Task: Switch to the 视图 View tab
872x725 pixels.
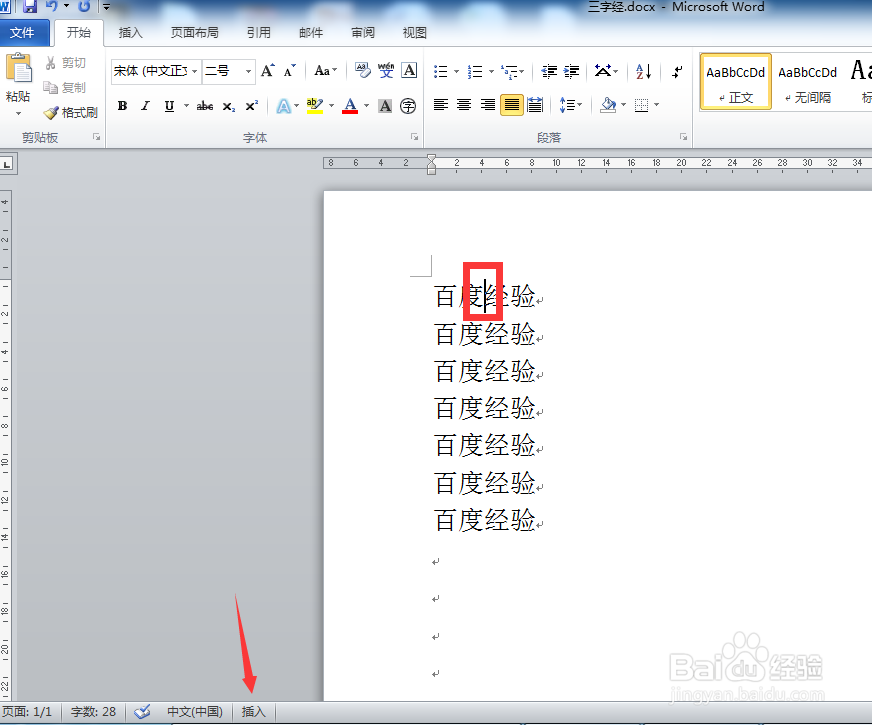Action: pyautogui.click(x=415, y=33)
